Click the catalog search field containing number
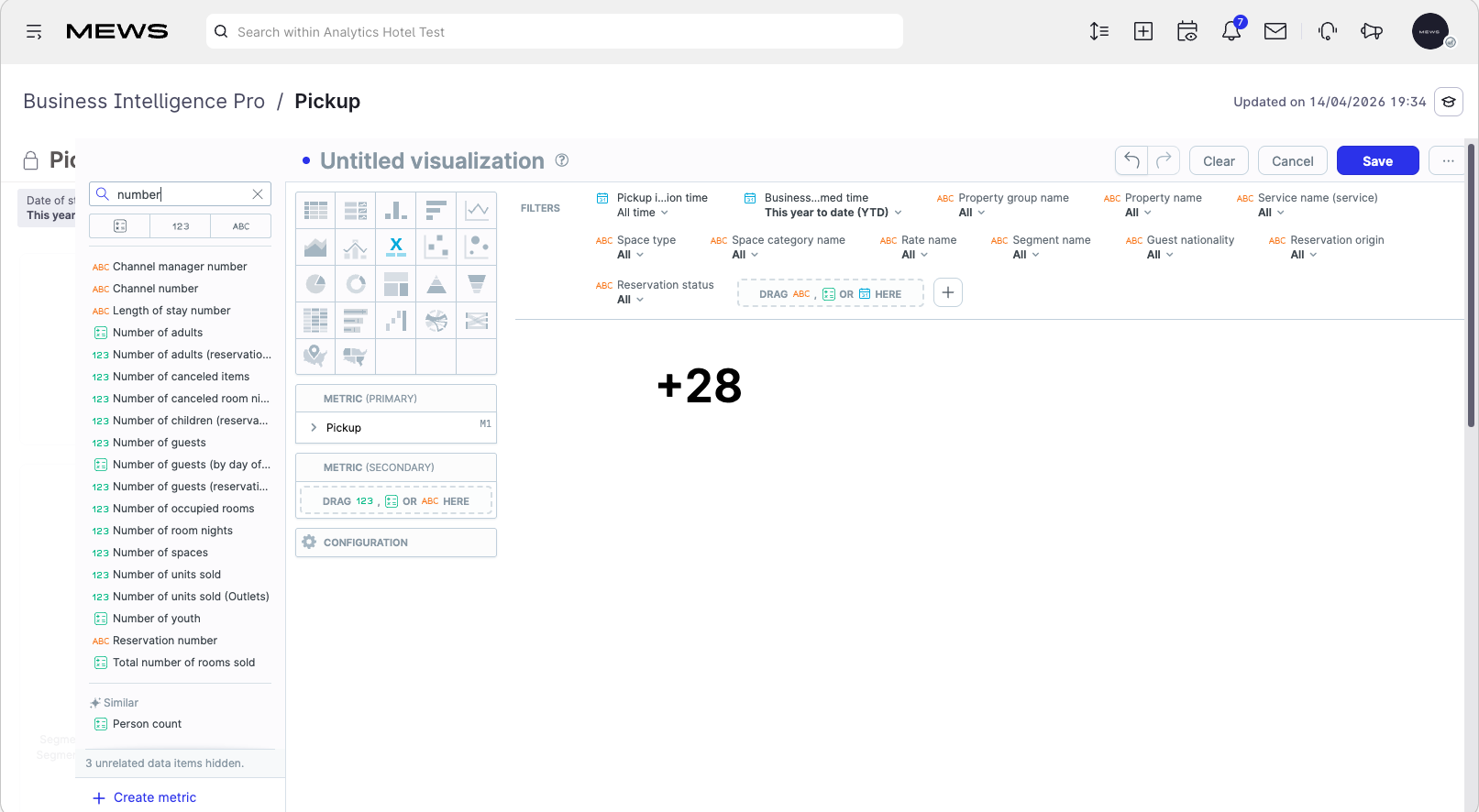 coord(180,194)
